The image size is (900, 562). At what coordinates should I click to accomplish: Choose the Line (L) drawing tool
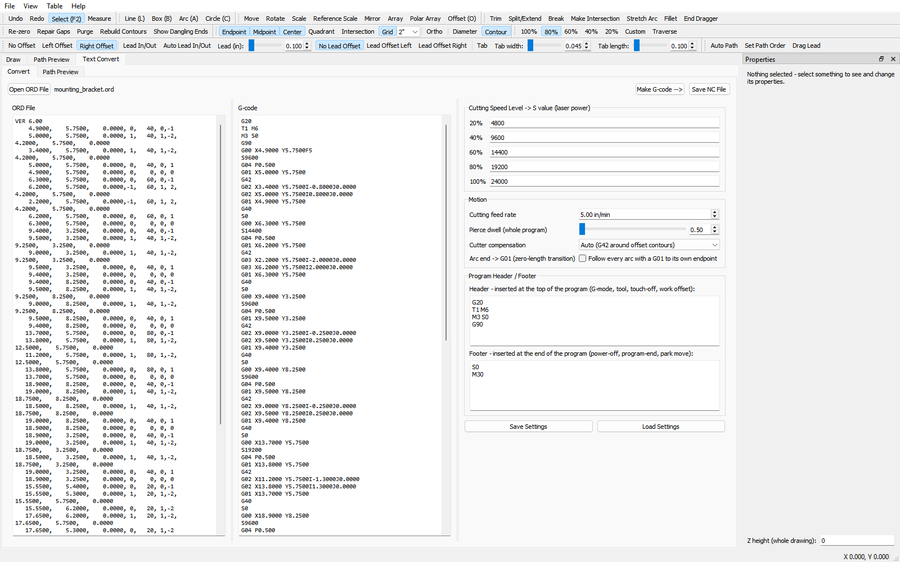pos(135,18)
